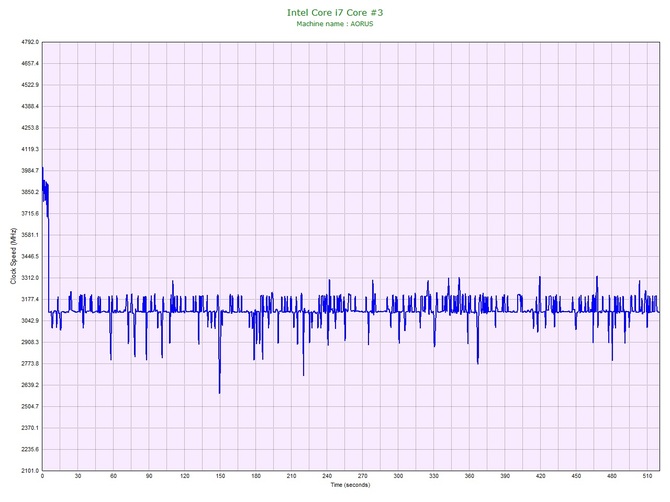Screen dimensions: 670x502
Task: Click the 4253.8 y-axis value
Action: tap(30, 128)
